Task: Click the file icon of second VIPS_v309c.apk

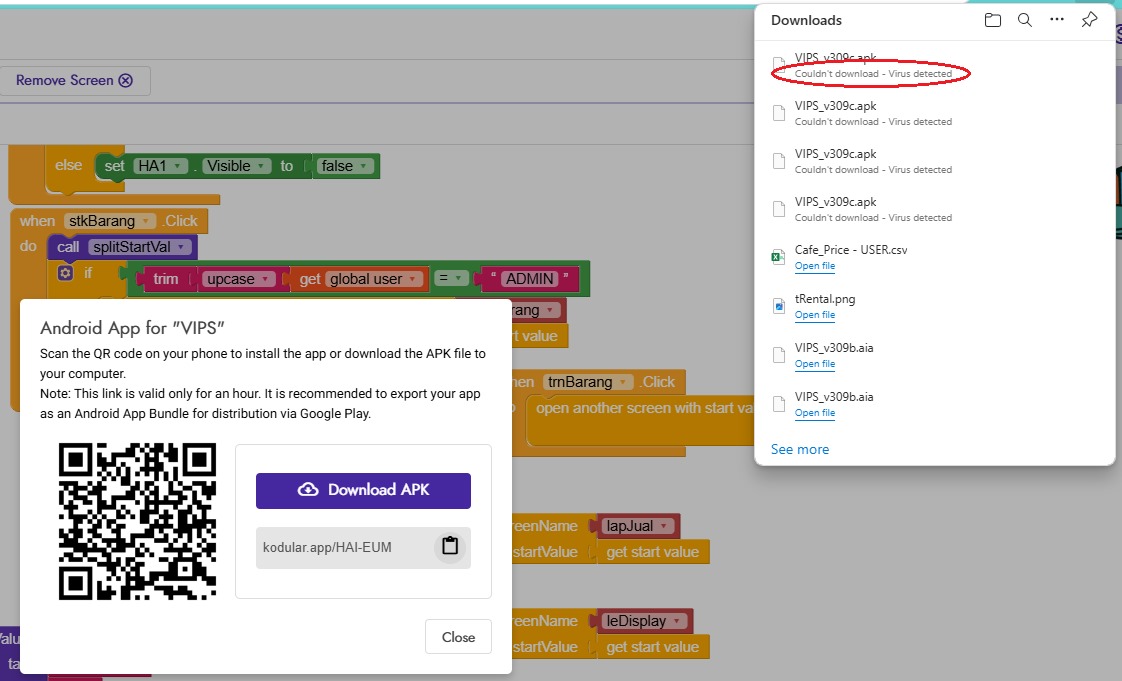Action: 779,113
